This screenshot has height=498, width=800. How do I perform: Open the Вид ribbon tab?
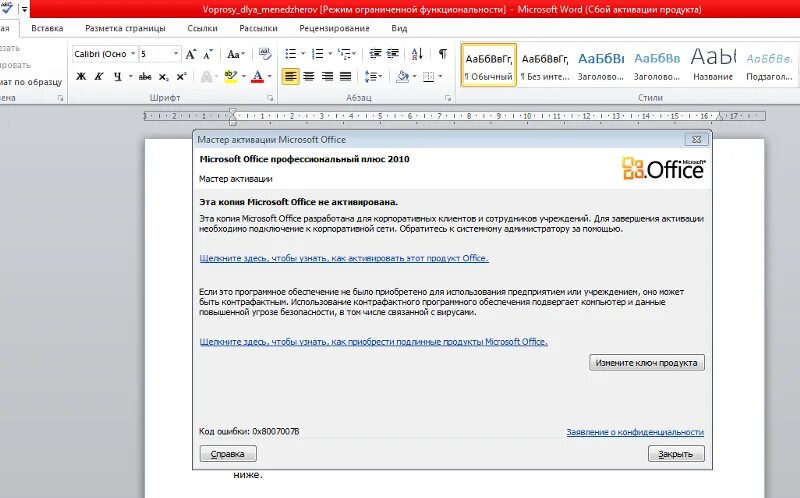click(x=399, y=28)
